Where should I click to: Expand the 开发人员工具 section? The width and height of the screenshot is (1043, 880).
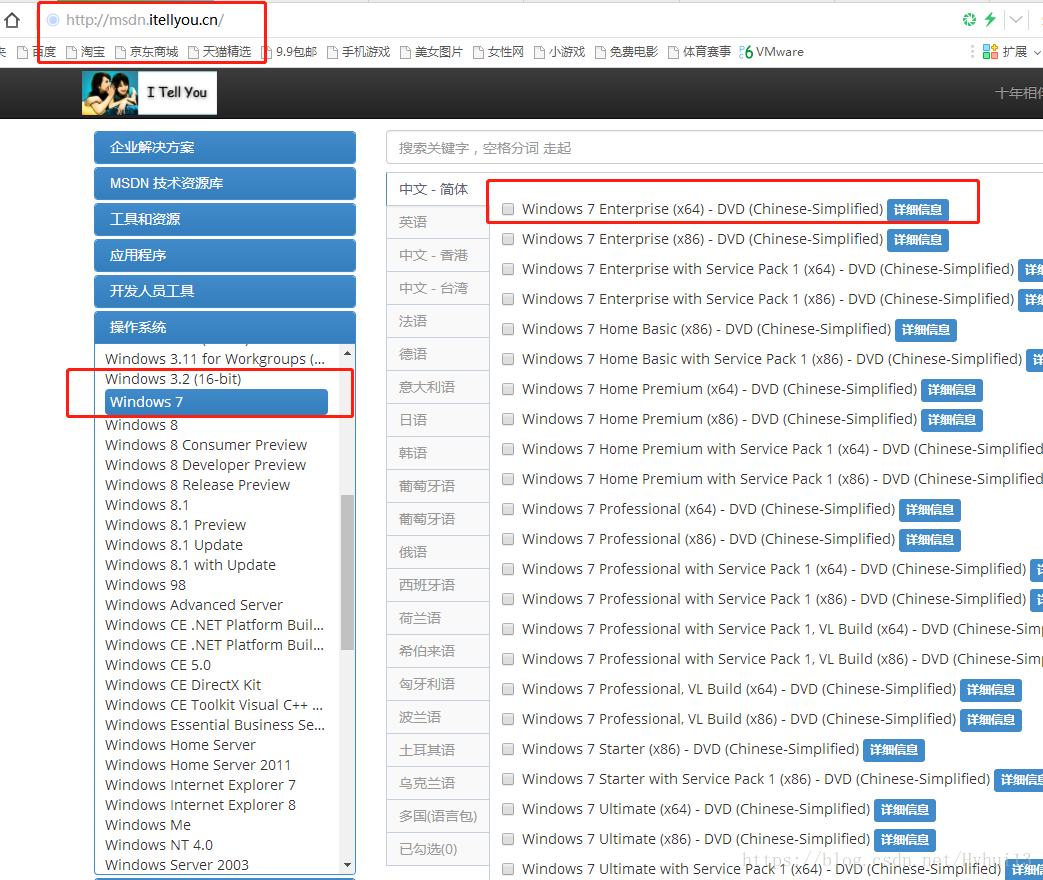pyautogui.click(x=225, y=291)
